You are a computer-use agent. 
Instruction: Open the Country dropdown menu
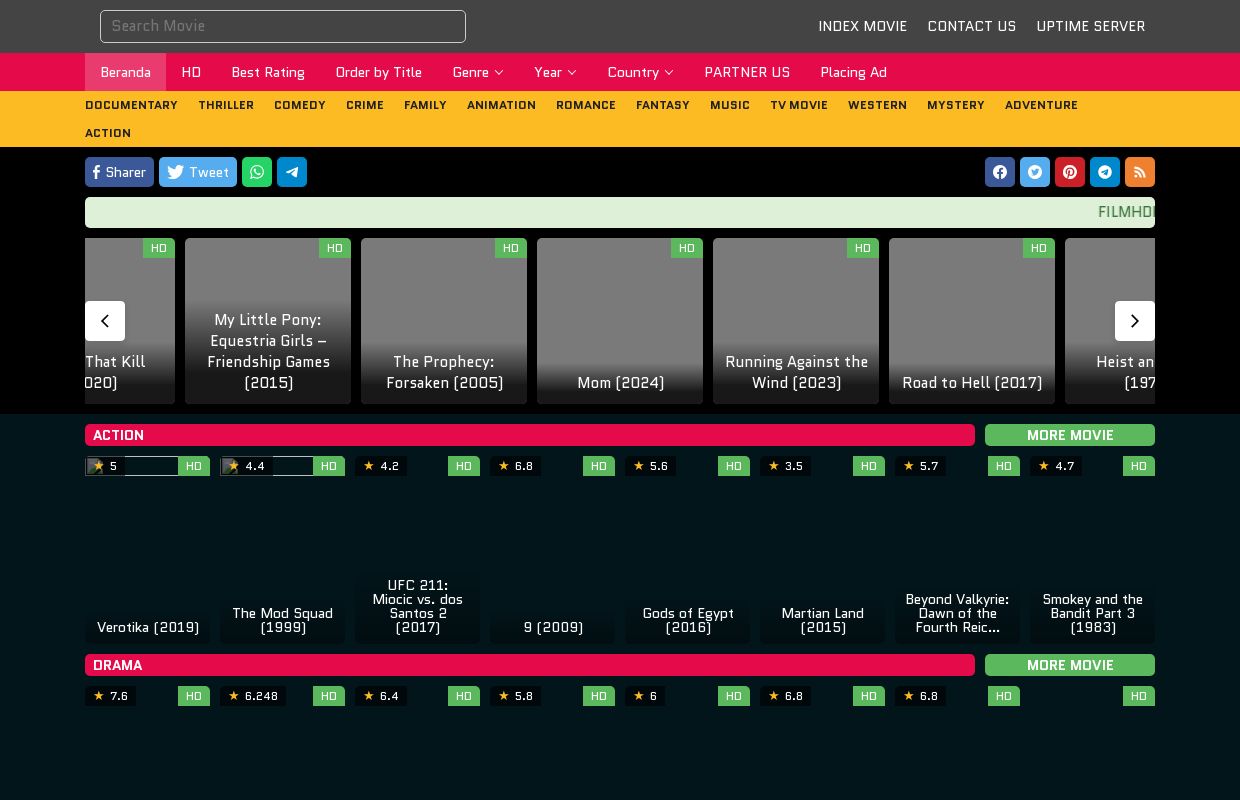click(640, 72)
